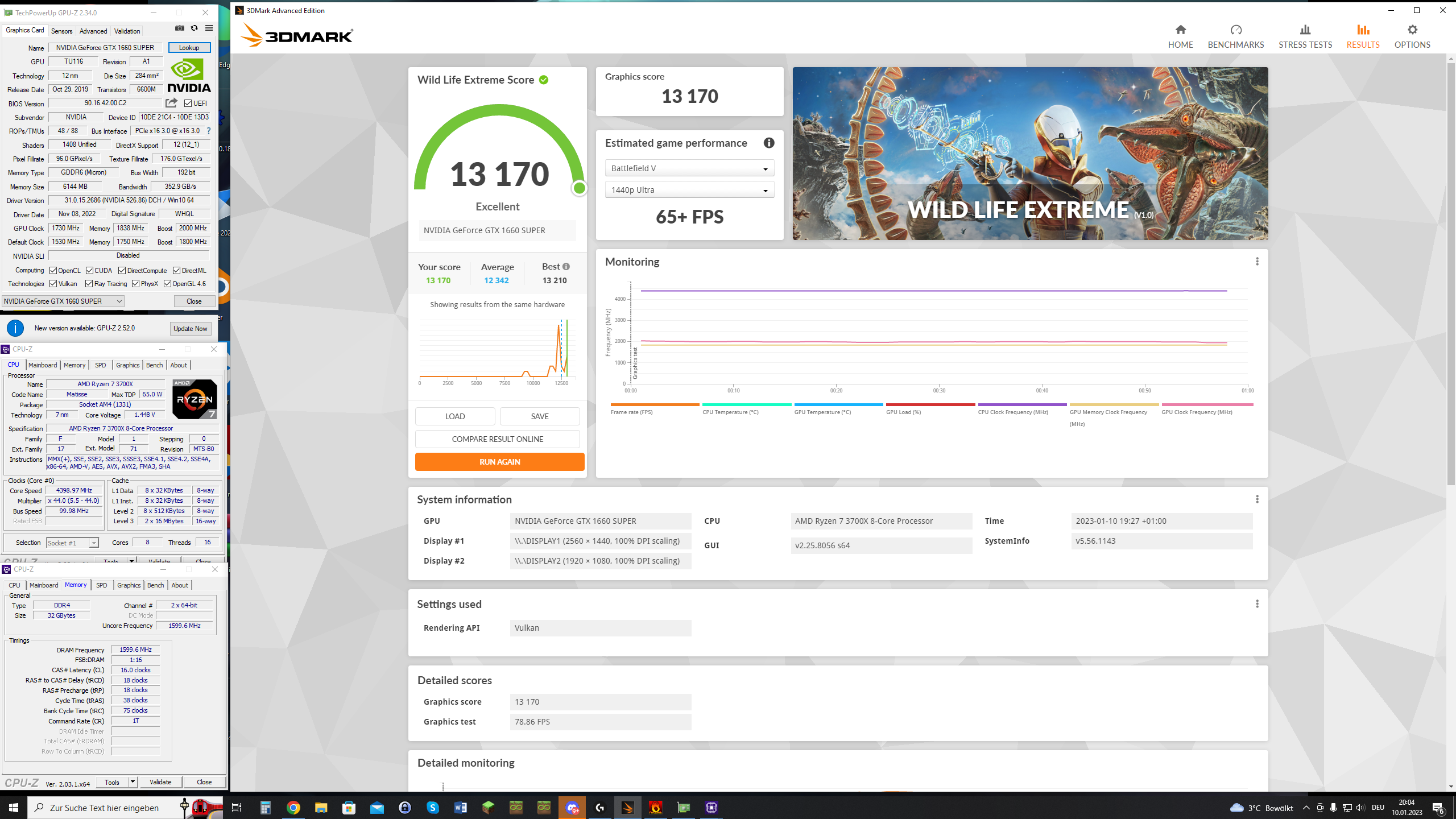
Task: Click the Wild Life Extreme banner image
Action: point(1030,154)
